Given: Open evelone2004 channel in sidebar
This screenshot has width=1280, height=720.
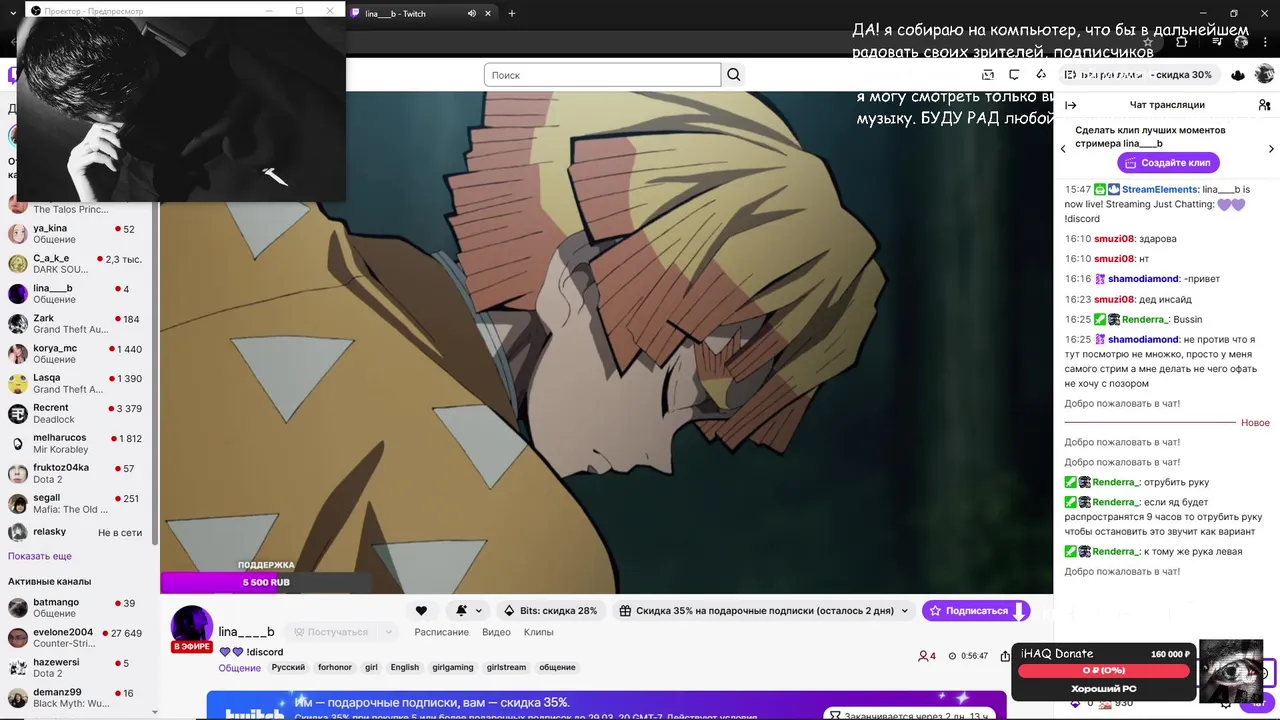Looking at the screenshot, I should coord(77,638).
